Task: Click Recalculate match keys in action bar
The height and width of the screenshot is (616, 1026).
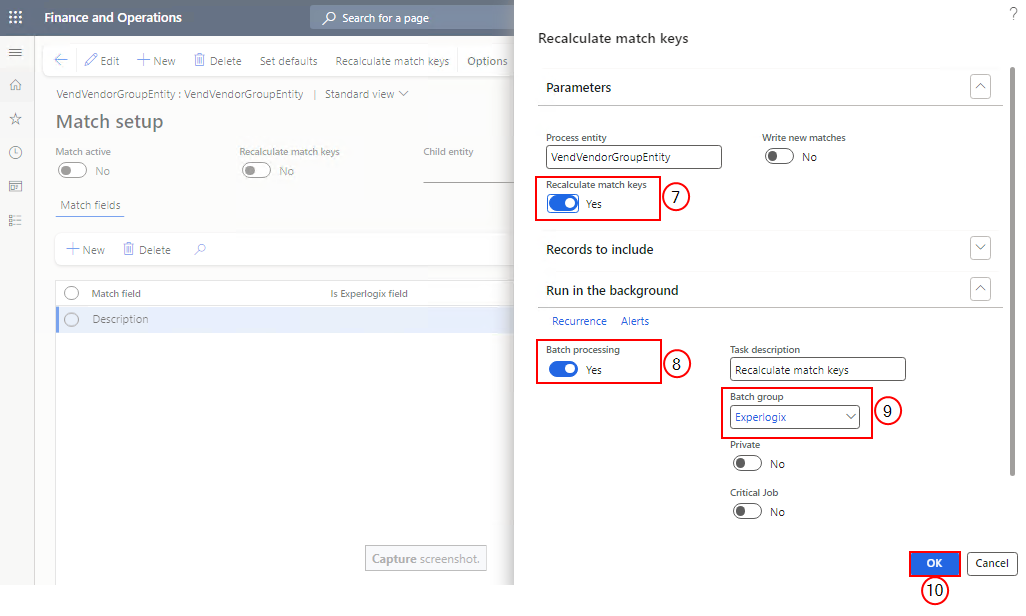Action: point(393,61)
